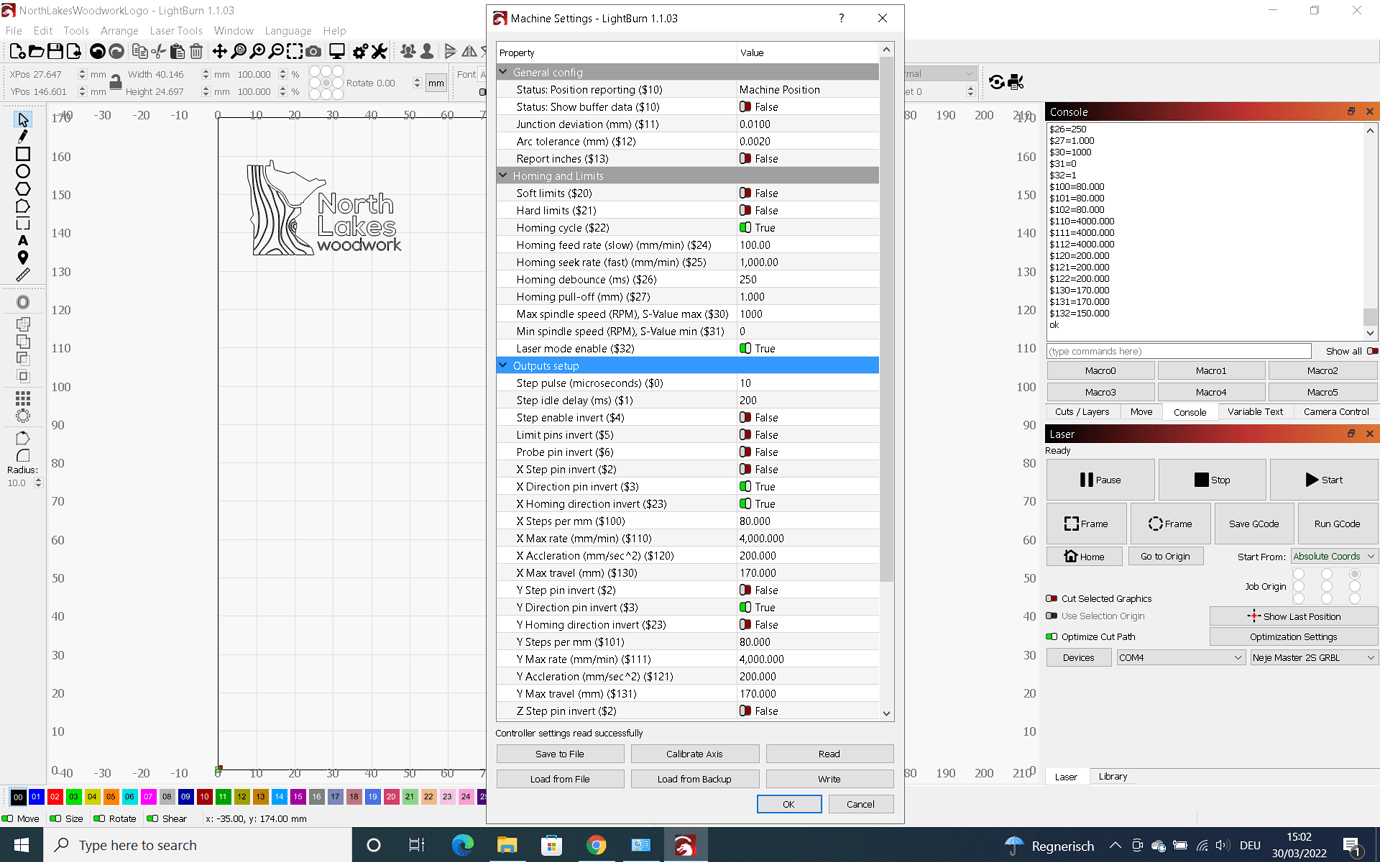1380x862 pixels.
Task: Select the Edit Nodes pencil tool
Action: click(23, 136)
